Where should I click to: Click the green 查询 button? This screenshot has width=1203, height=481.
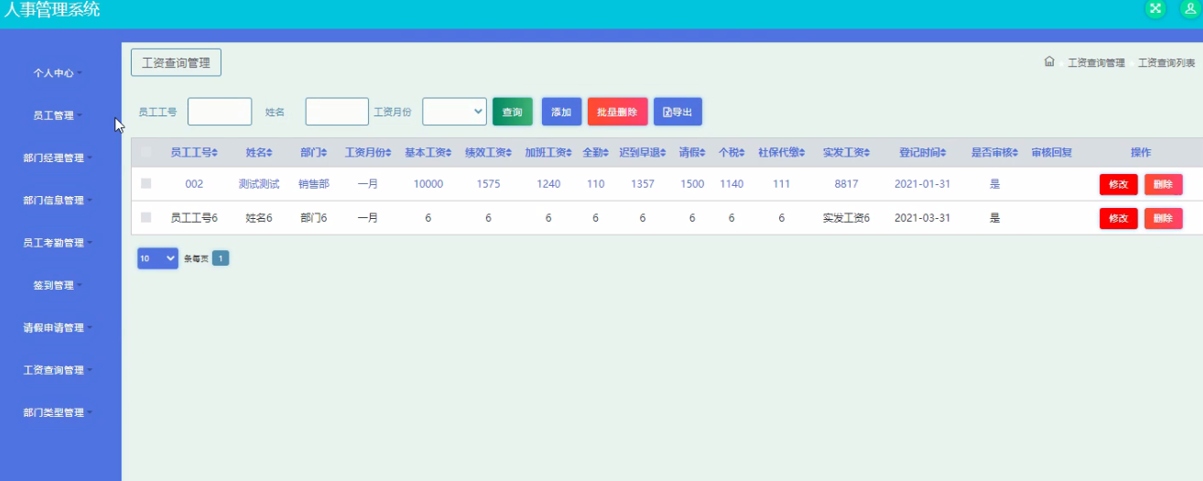coord(512,112)
